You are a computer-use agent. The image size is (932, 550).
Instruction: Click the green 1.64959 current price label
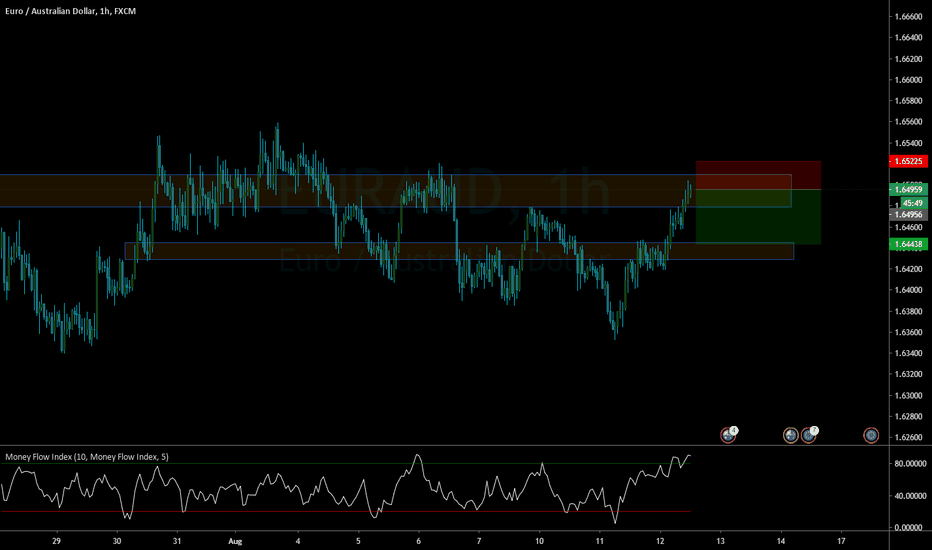(908, 190)
